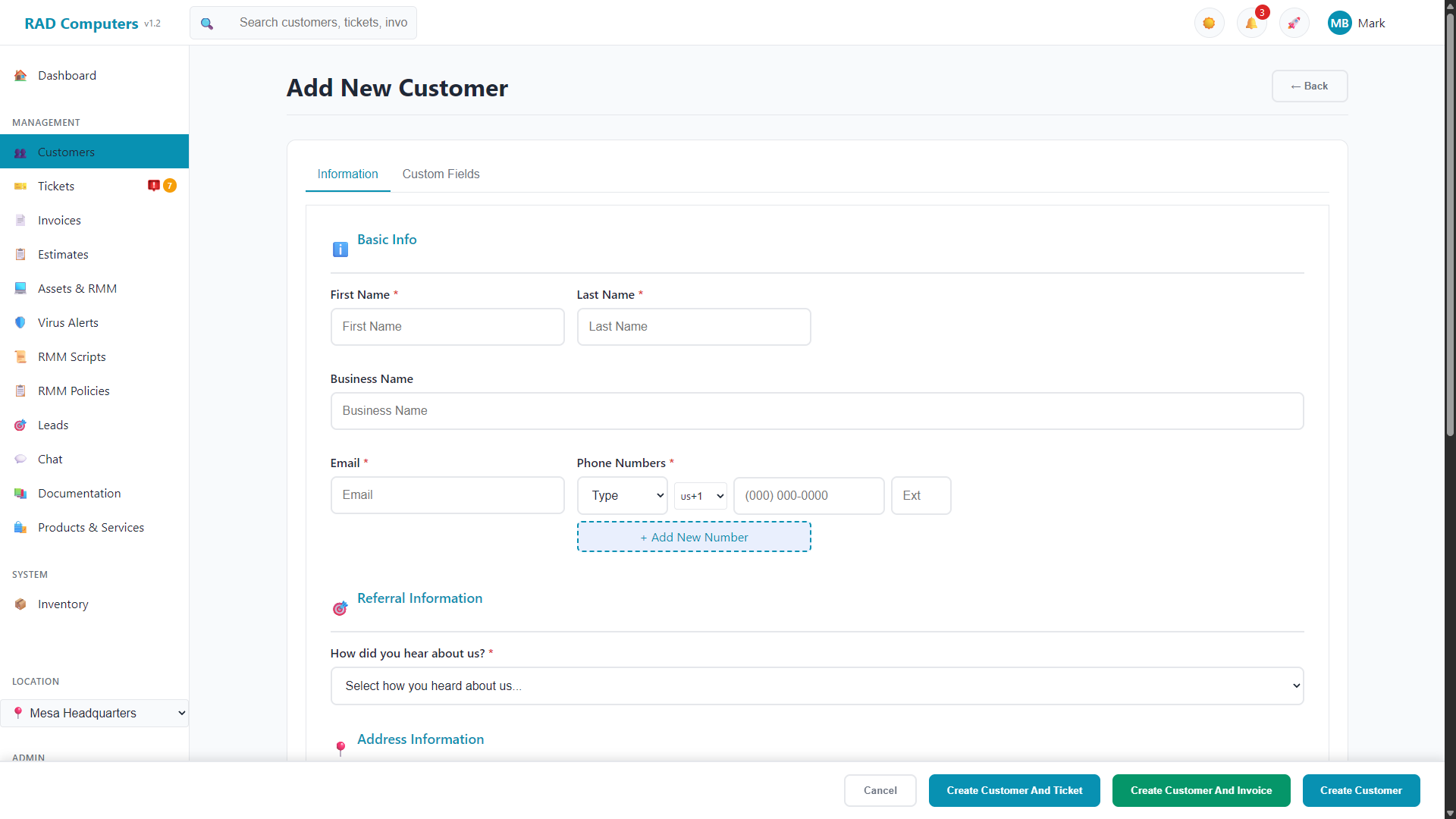
Task: Open the Chat panel
Action: [50, 459]
